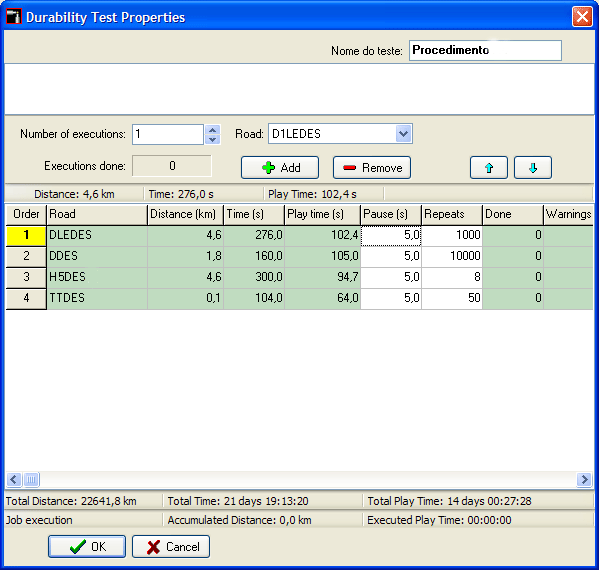Close the Durability Test Properties dialog
Image resolution: width=599 pixels, height=570 pixels.
click(582, 17)
